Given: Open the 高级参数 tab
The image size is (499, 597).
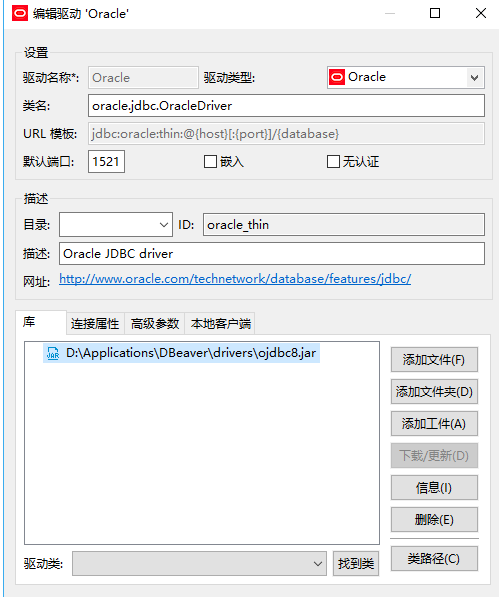Looking at the screenshot, I should (x=155, y=324).
